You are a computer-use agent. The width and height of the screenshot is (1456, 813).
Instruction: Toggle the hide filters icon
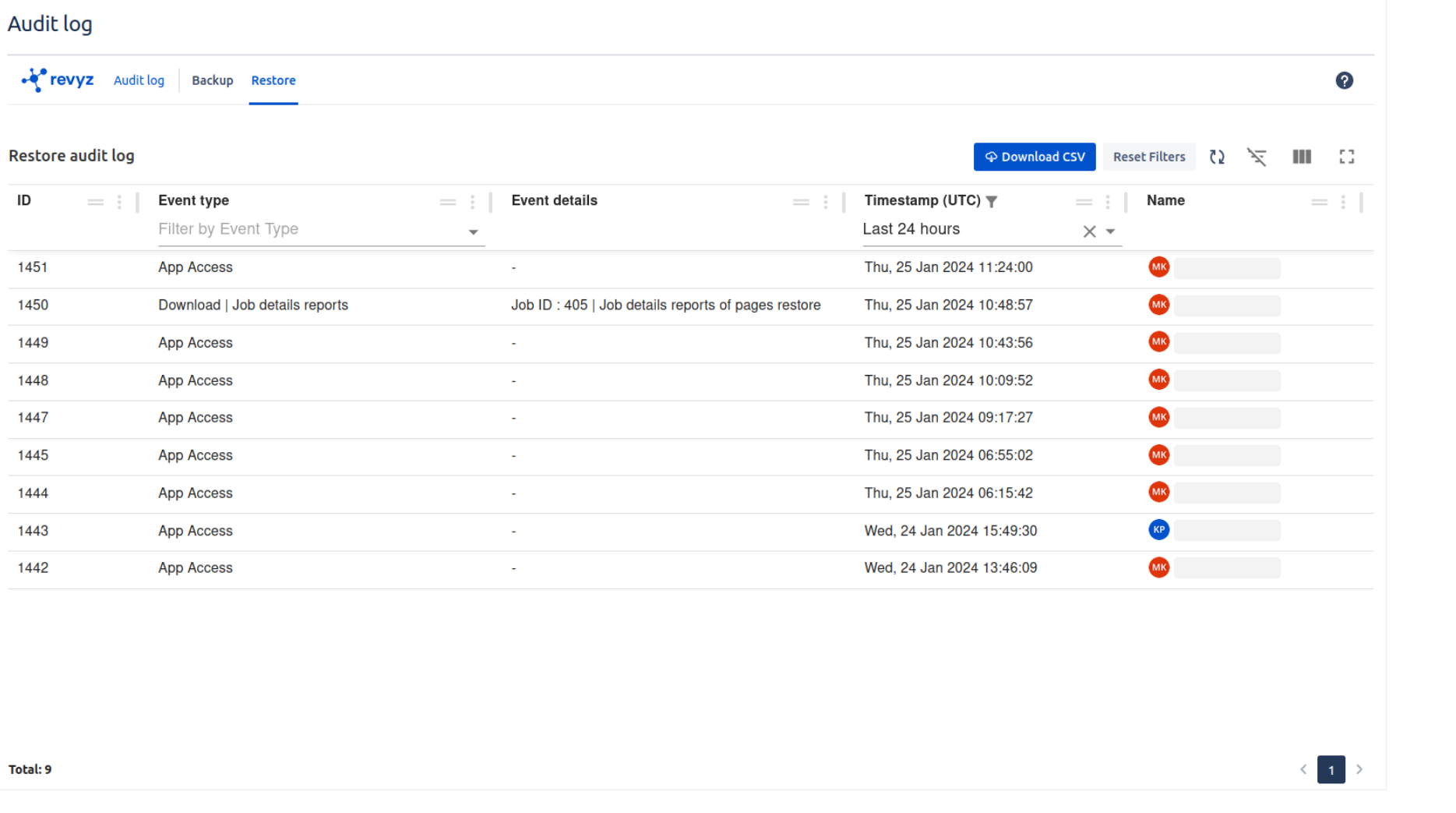pyautogui.click(x=1257, y=157)
